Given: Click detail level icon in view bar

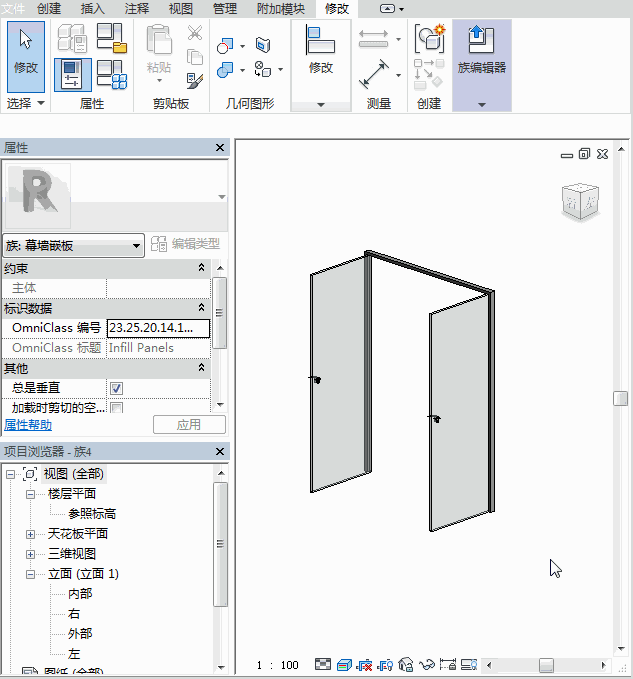Looking at the screenshot, I should coord(322,665).
